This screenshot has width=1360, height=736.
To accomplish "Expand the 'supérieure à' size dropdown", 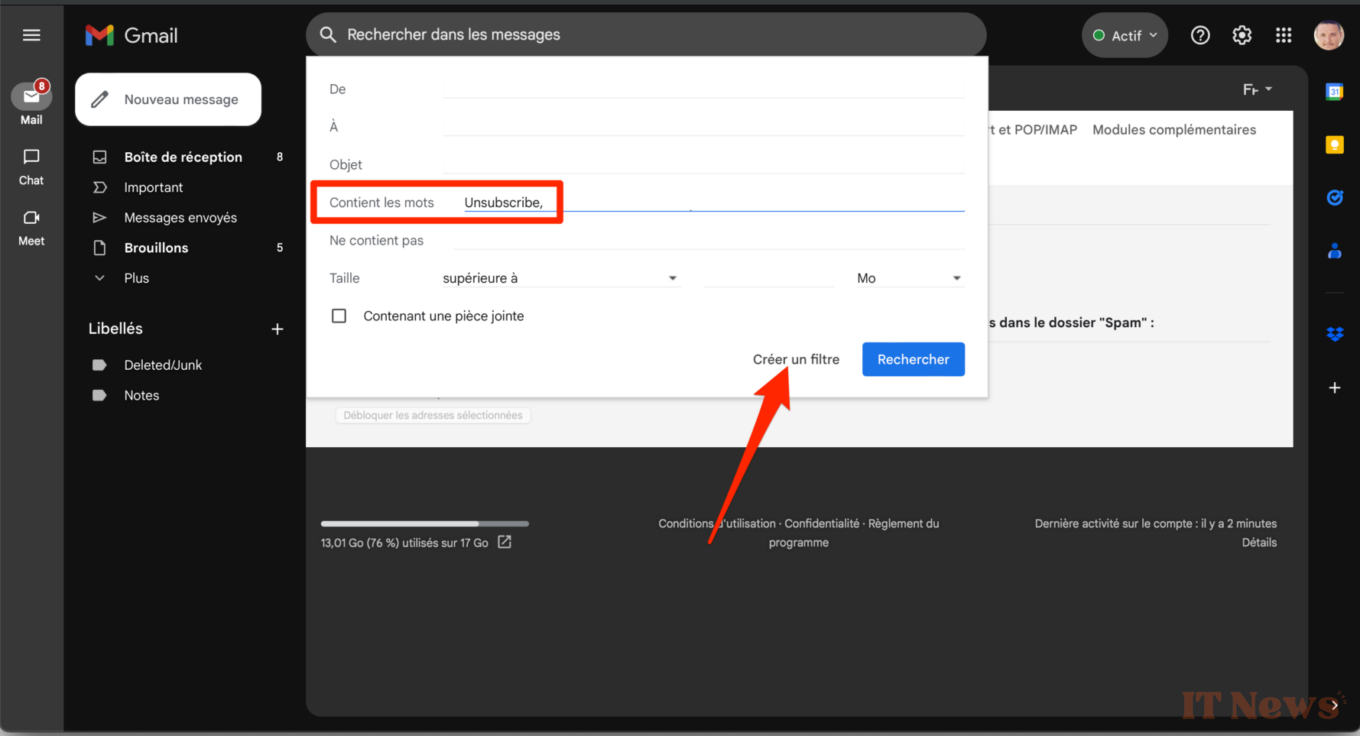I will [560, 278].
